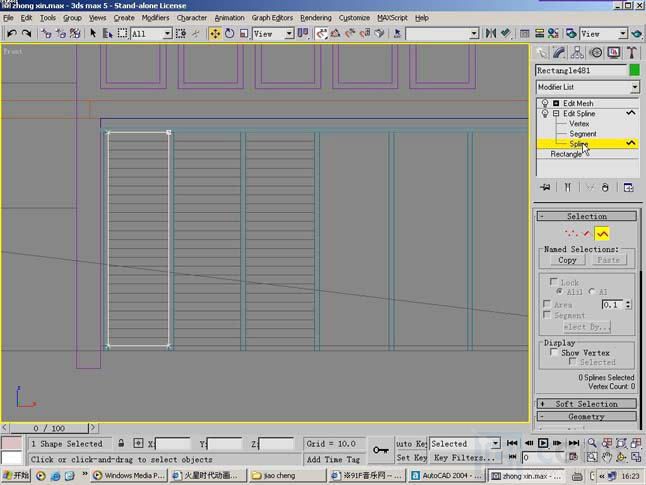The height and width of the screenshot is (485, 646).
Task: Click the Set Key button
Action: tap(411, 457)
